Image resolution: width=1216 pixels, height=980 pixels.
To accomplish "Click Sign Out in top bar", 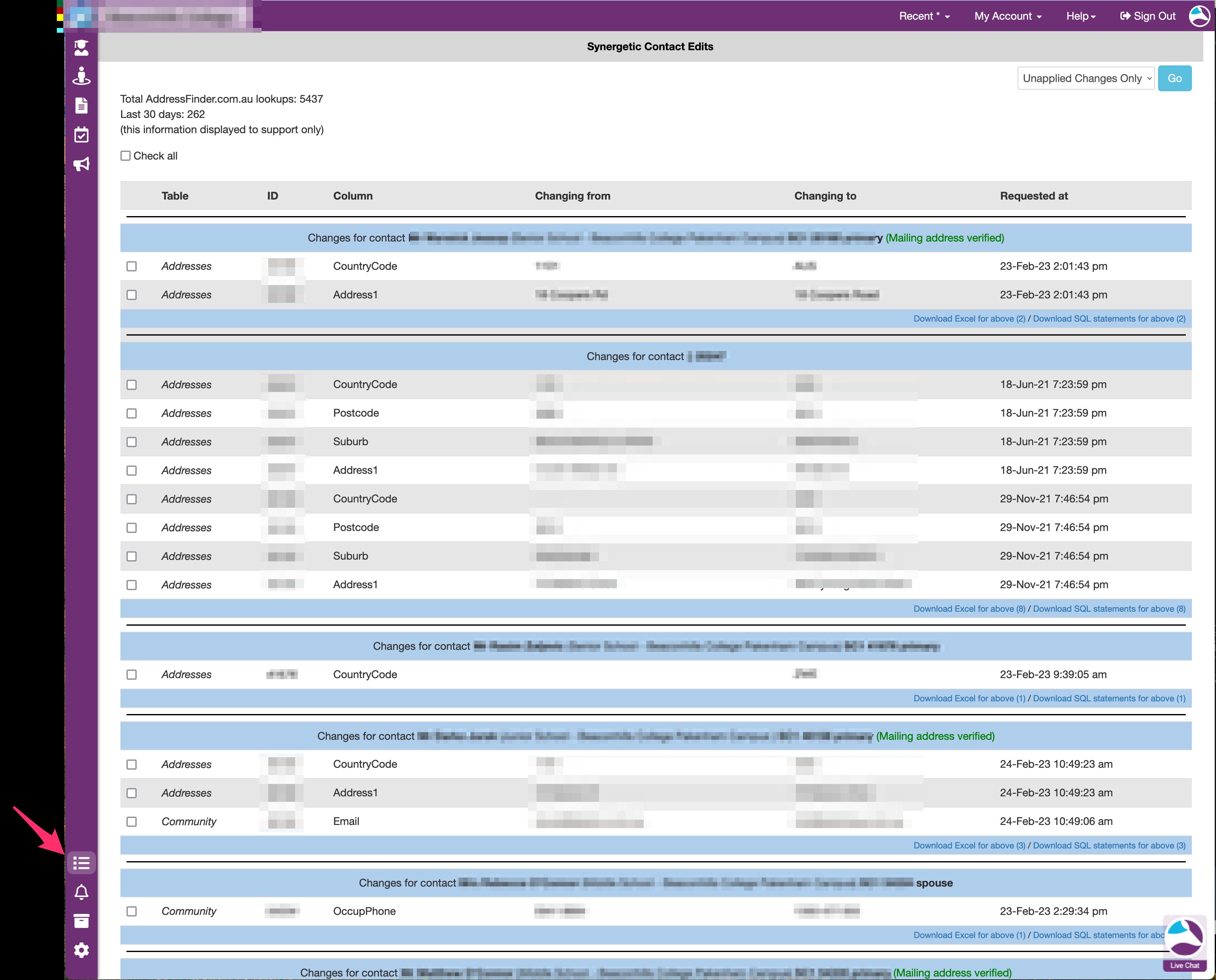I will pyautogui.click(x=1148, y=17).
